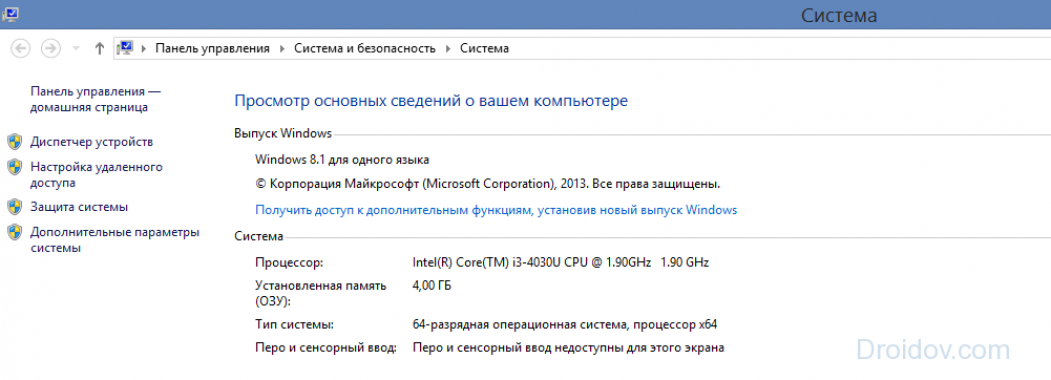Open Панель управления — домашняя страница link
Image resolution: width=1051 pixels, height=380 pixels.
96,99
